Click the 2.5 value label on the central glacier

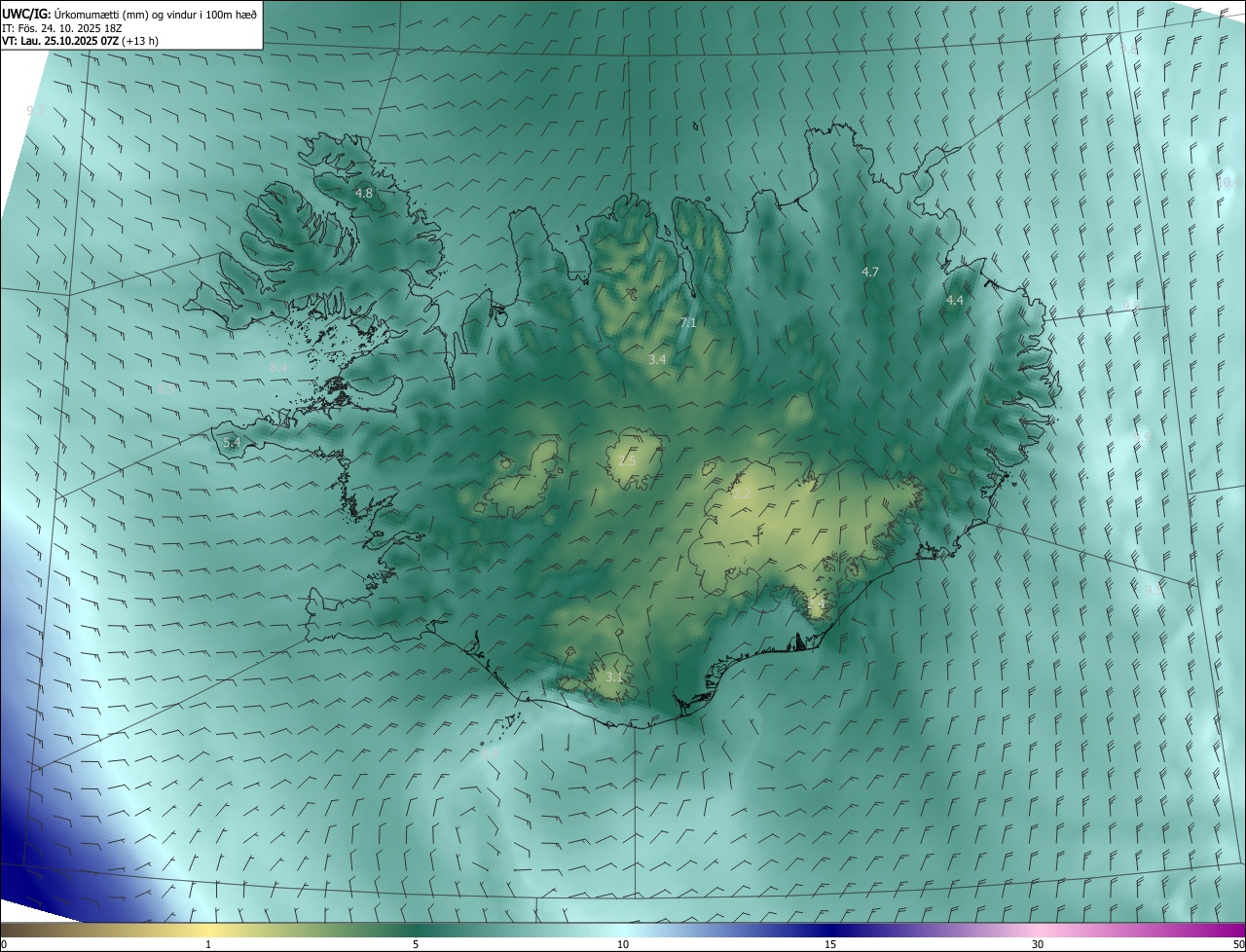[627, 461]
